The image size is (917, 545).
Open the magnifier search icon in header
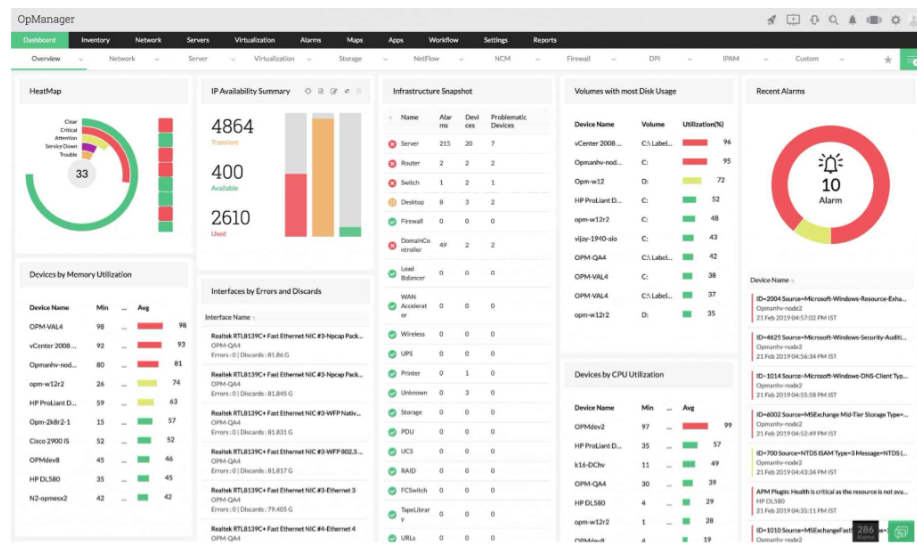pos(833,20)
